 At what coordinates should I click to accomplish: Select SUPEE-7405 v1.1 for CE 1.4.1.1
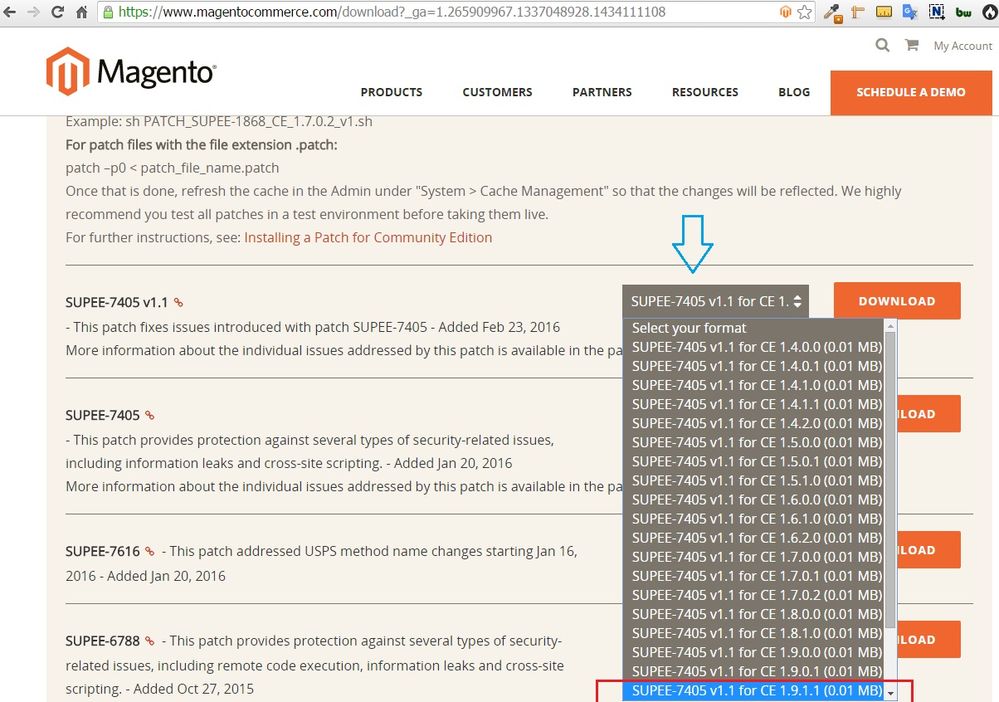pos(754,405)
